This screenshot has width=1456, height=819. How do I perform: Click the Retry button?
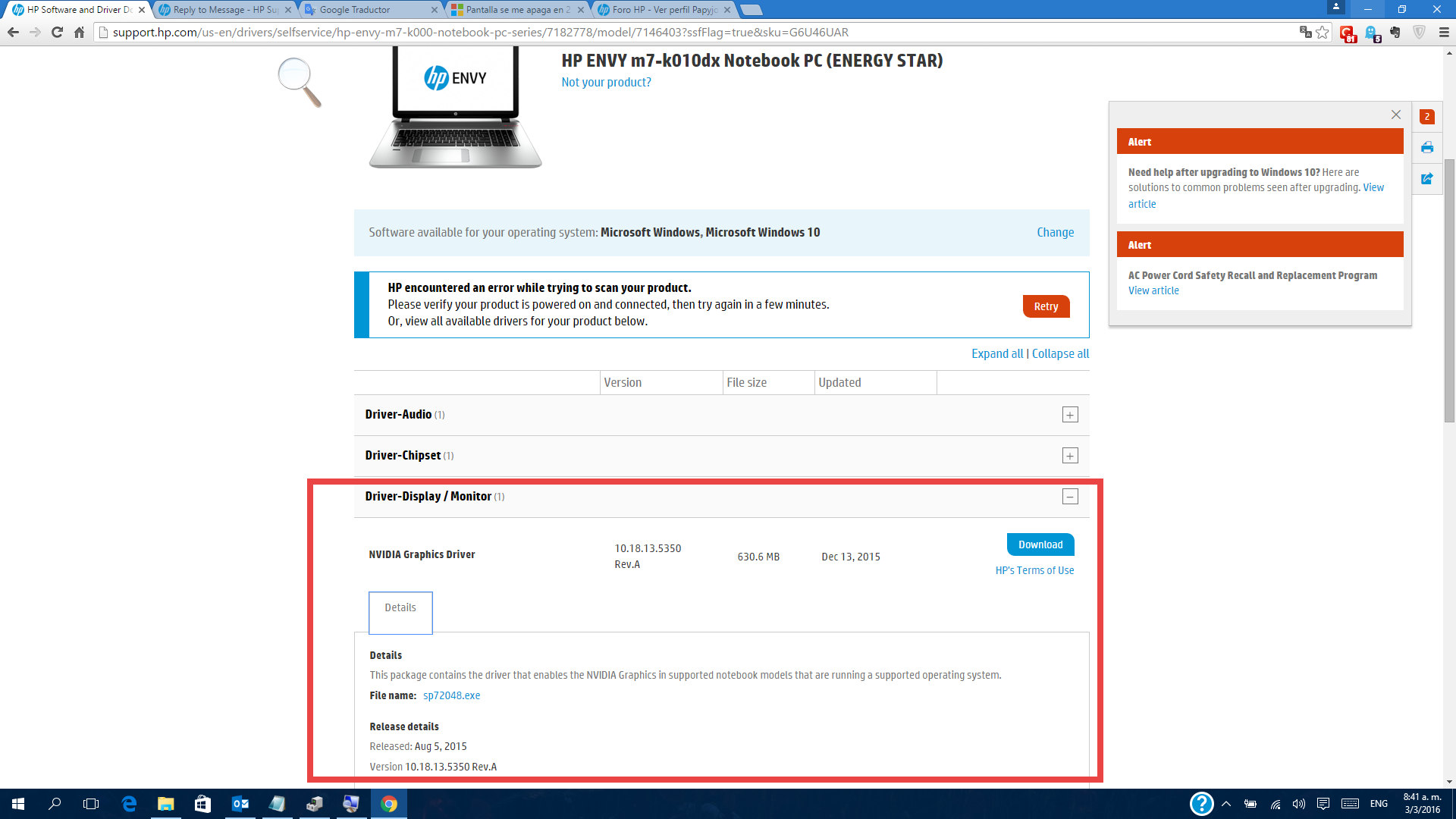1046,306
